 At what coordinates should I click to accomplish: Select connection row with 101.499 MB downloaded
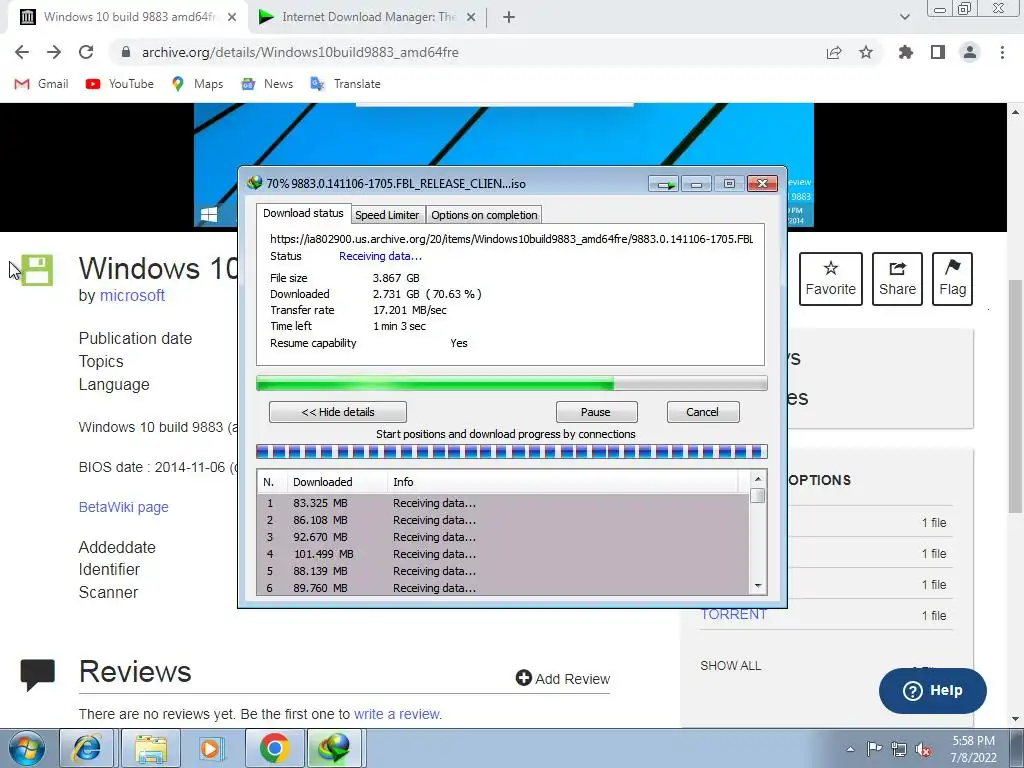(503, 554)
